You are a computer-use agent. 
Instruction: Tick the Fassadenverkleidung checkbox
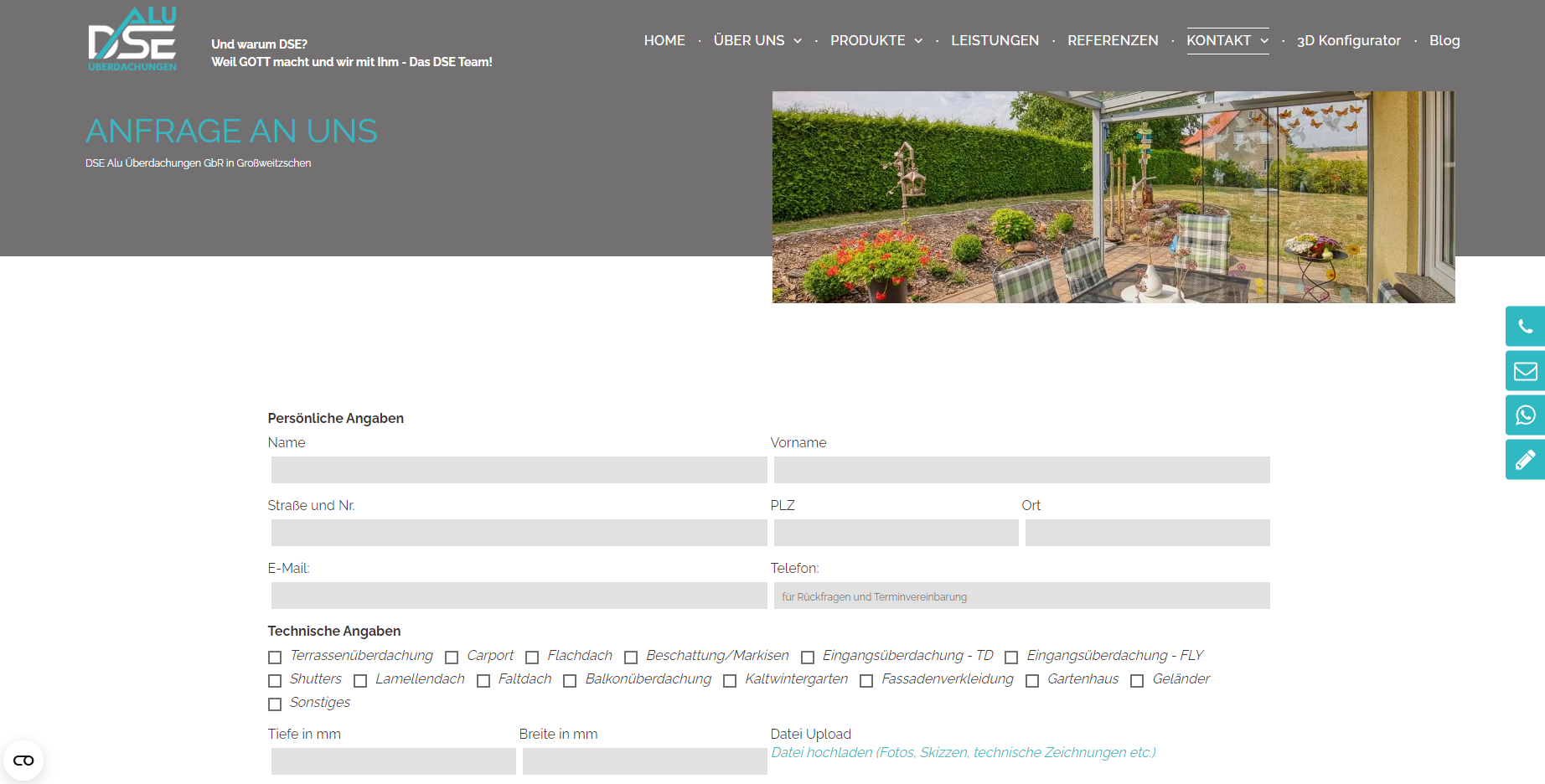[866, 681]
